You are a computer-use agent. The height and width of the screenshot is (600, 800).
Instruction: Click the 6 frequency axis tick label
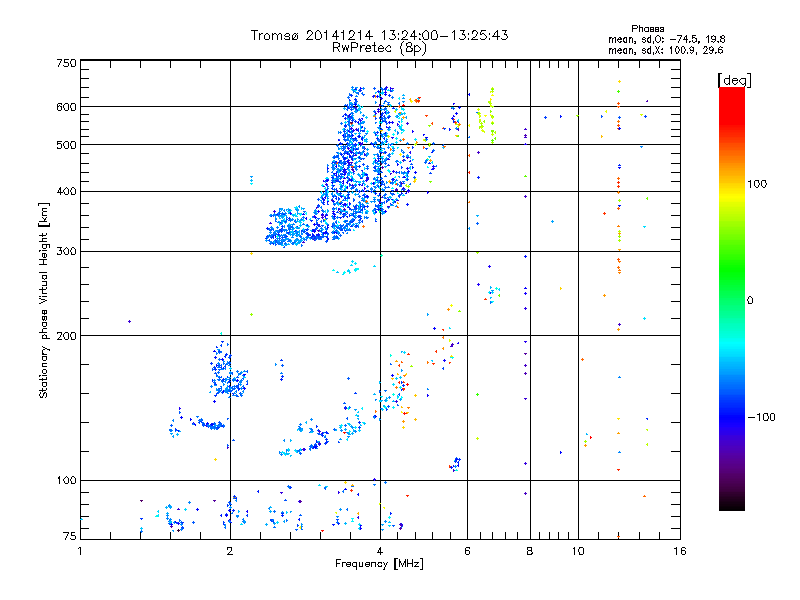click(x=467, y=551)
